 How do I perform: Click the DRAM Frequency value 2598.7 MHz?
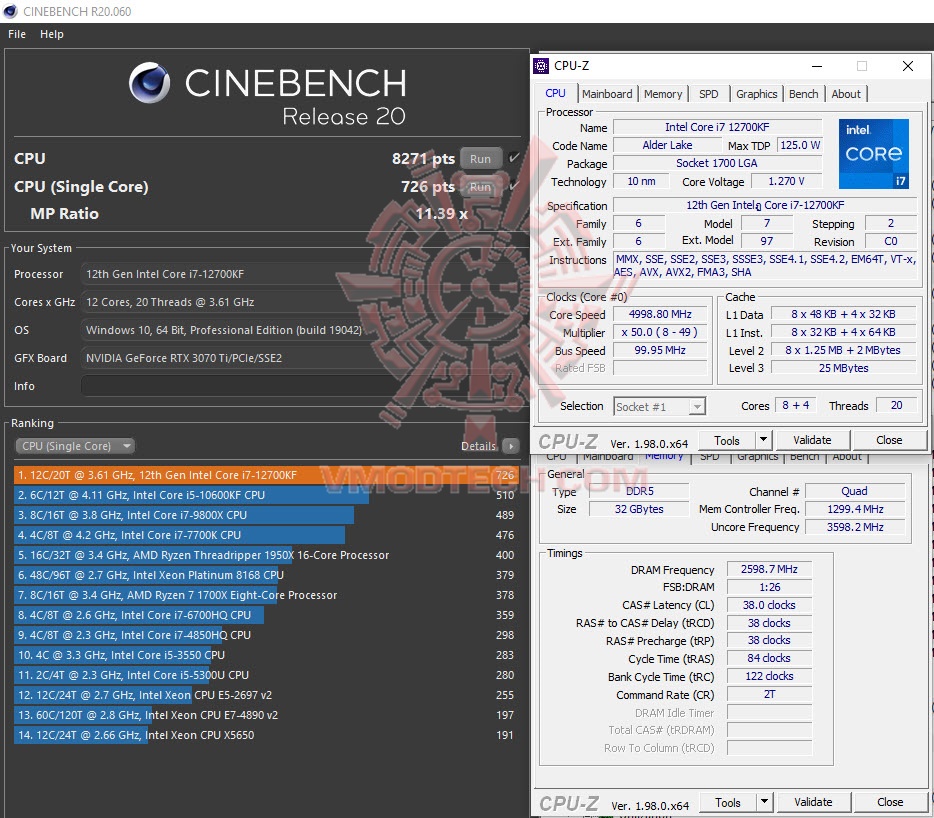pos(769,569)
